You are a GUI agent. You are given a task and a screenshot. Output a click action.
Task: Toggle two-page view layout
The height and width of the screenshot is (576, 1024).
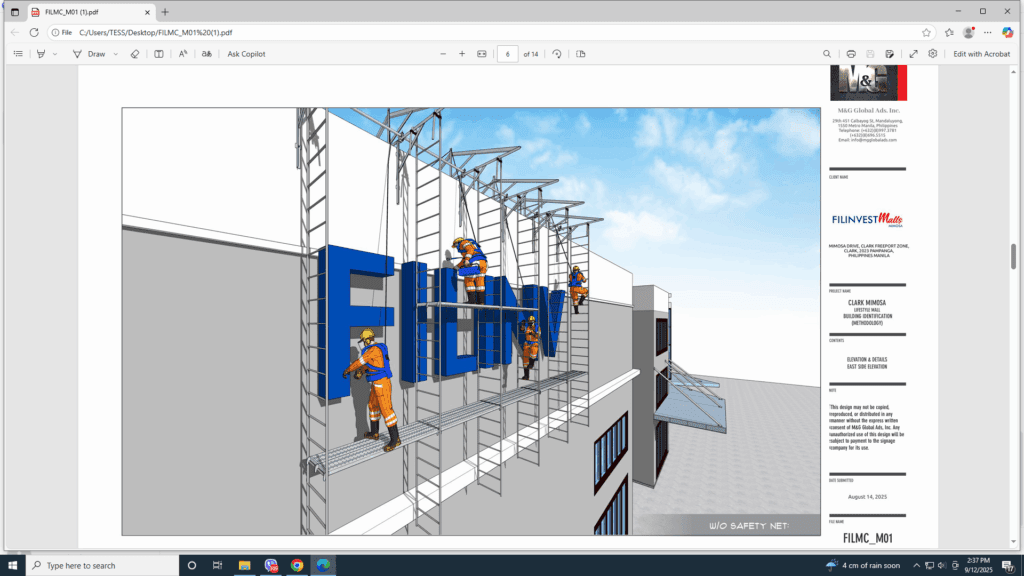(x=158, y=53)
